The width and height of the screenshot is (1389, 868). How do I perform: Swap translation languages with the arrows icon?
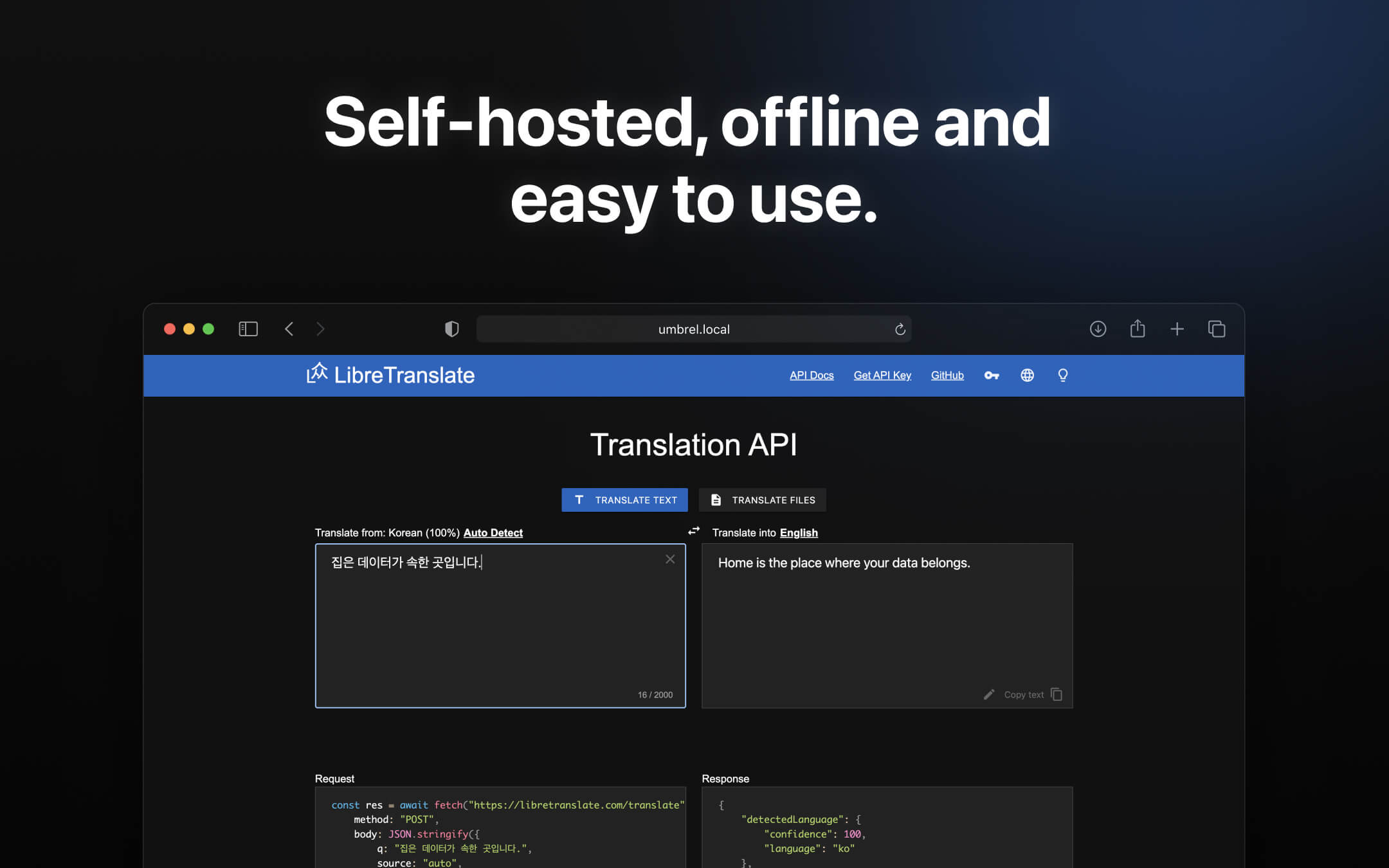[693, 531]
